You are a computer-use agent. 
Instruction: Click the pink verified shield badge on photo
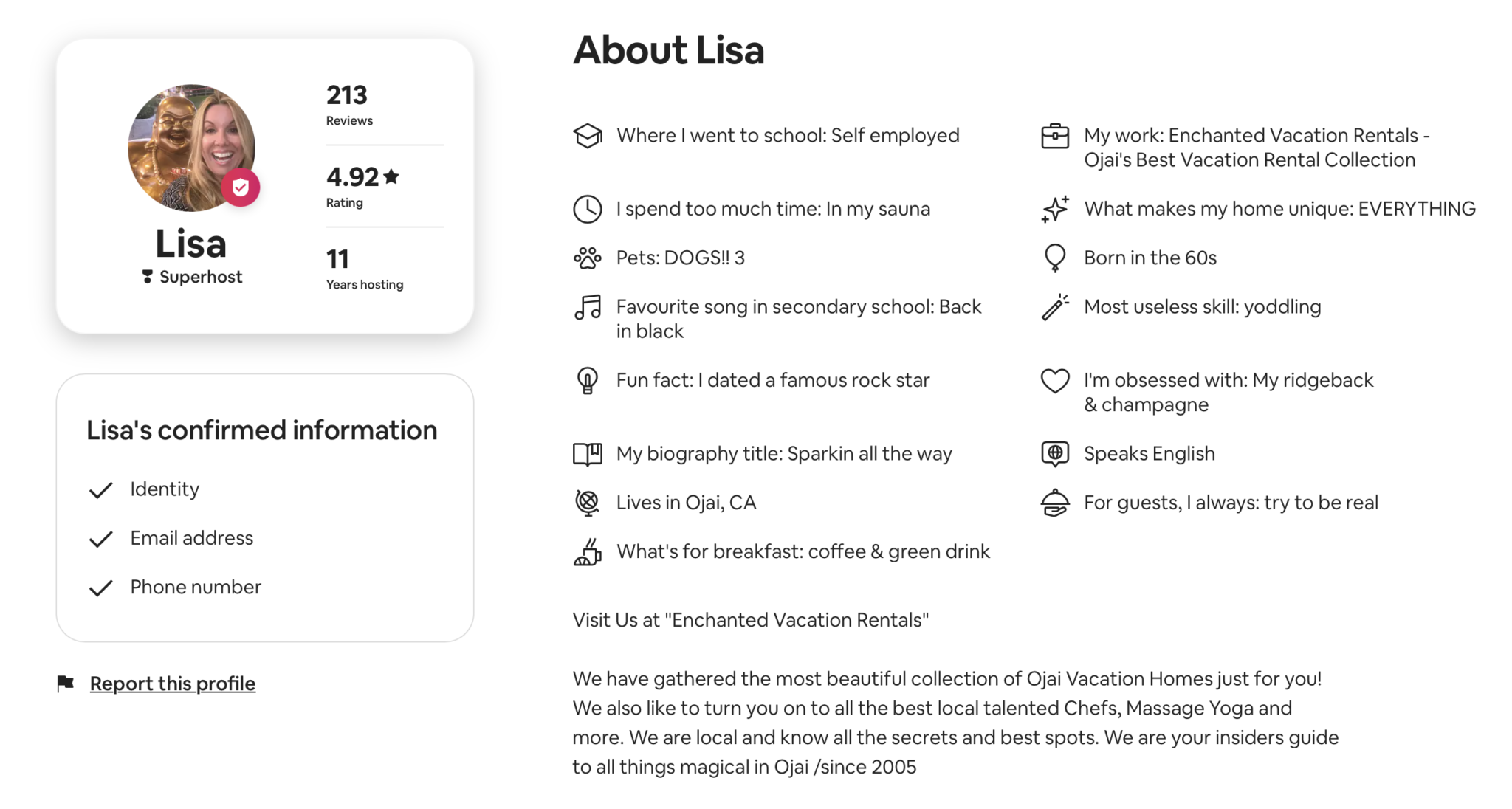click(x=241, y=187)
